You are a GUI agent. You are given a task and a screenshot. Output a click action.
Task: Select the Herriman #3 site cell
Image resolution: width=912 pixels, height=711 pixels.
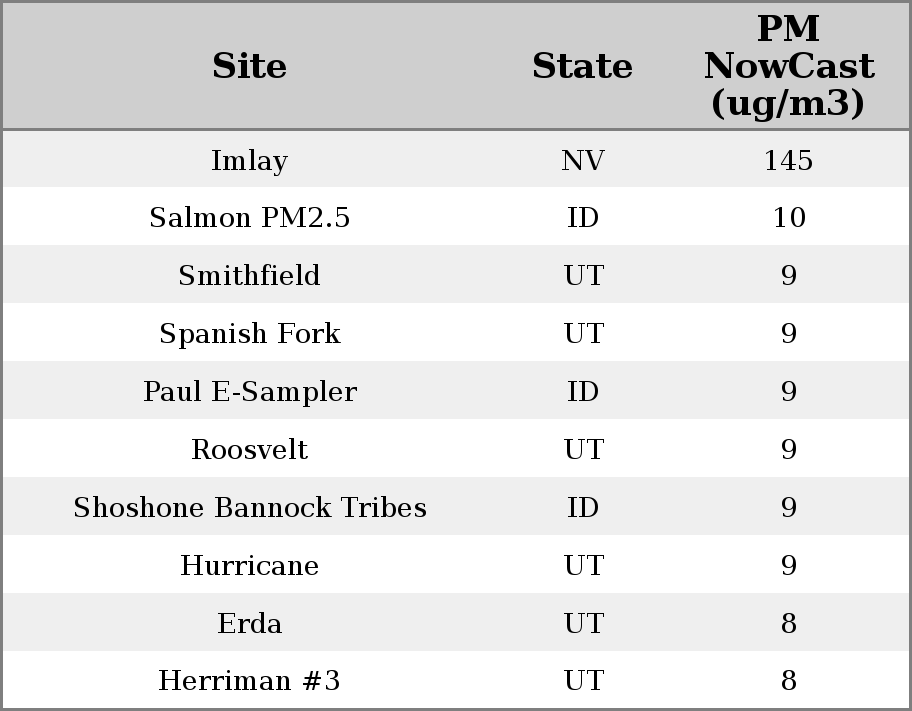pos(250,681)
